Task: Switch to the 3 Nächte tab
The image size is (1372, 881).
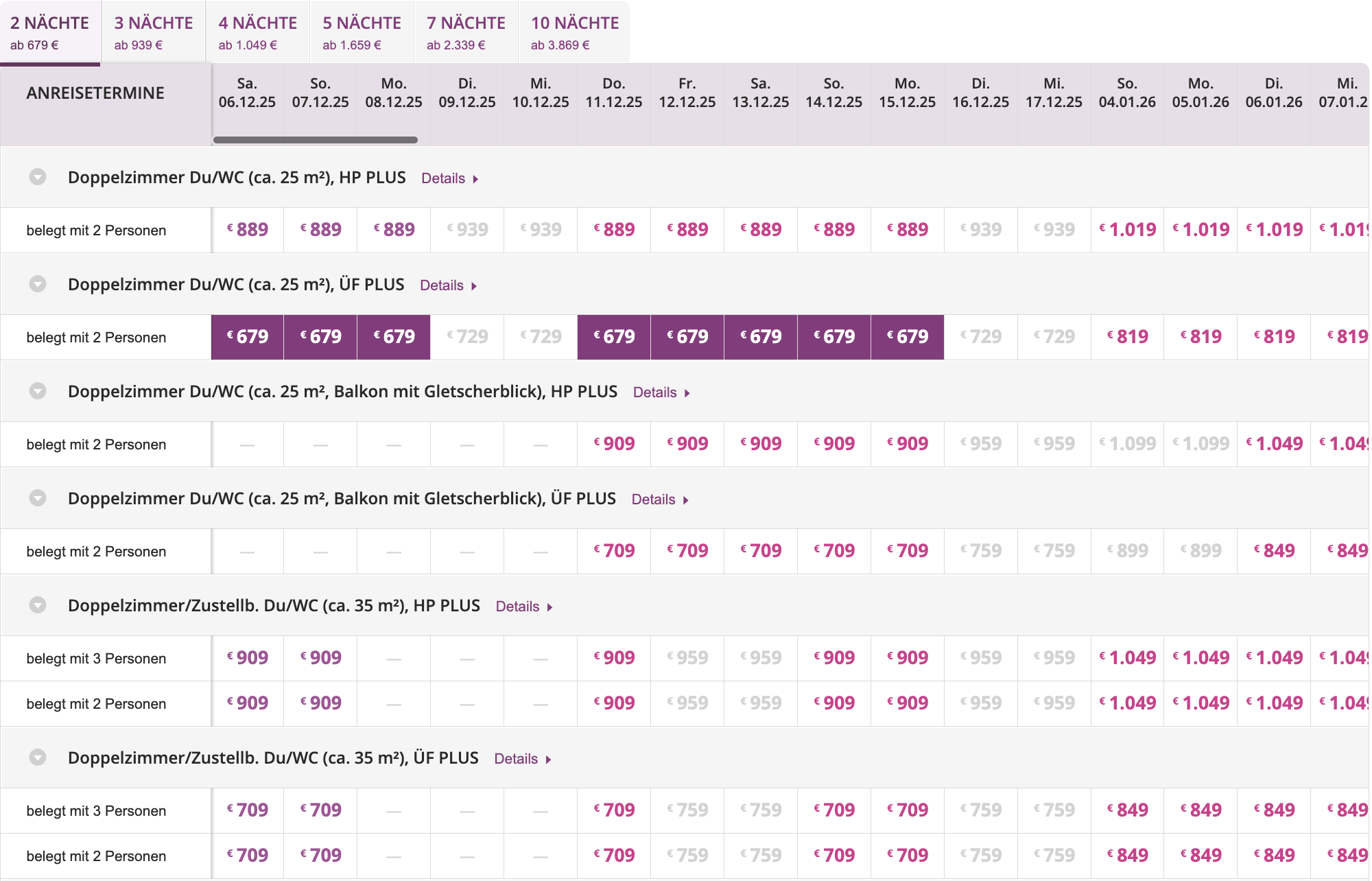Action: 154,32
